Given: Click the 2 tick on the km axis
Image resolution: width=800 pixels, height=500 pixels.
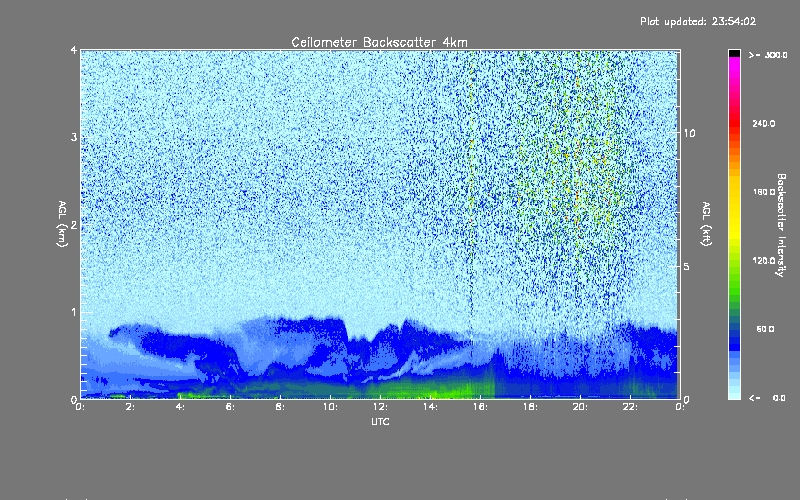Looking at the screenshot, I should [73, 224].
